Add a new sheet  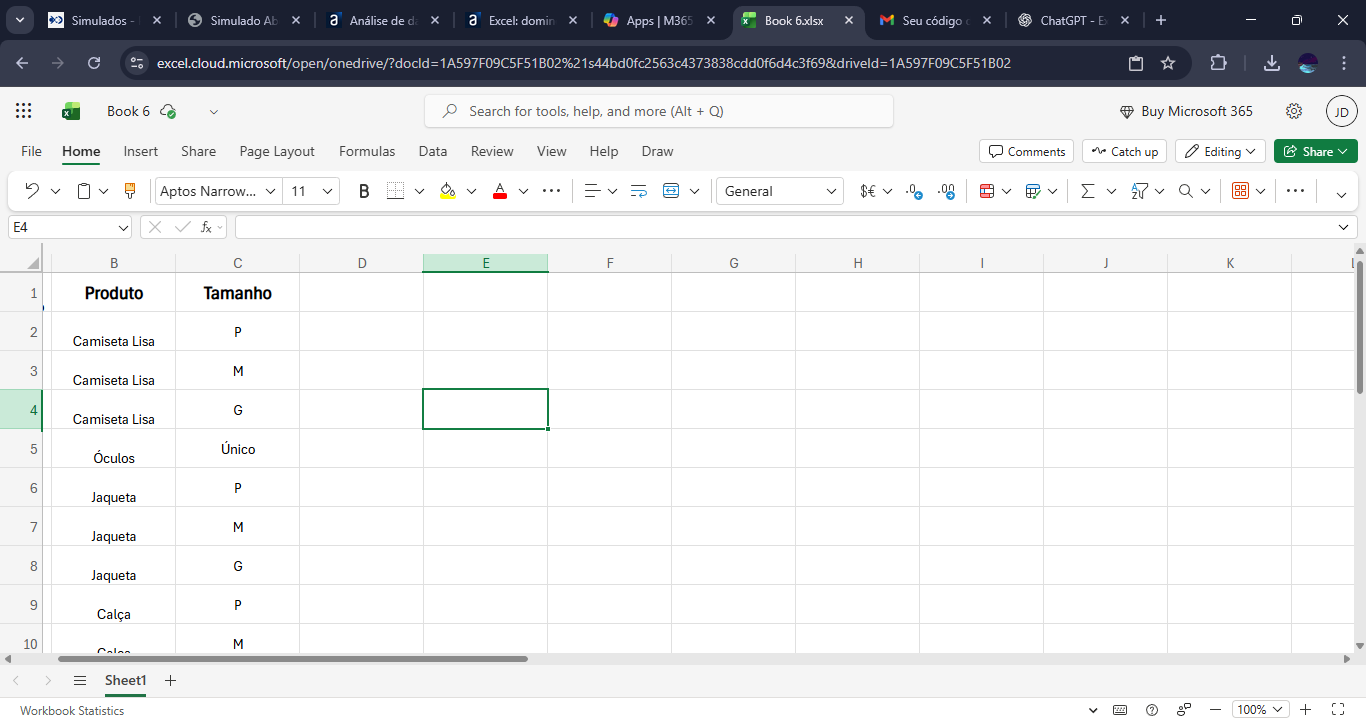[x=170, y=680]
